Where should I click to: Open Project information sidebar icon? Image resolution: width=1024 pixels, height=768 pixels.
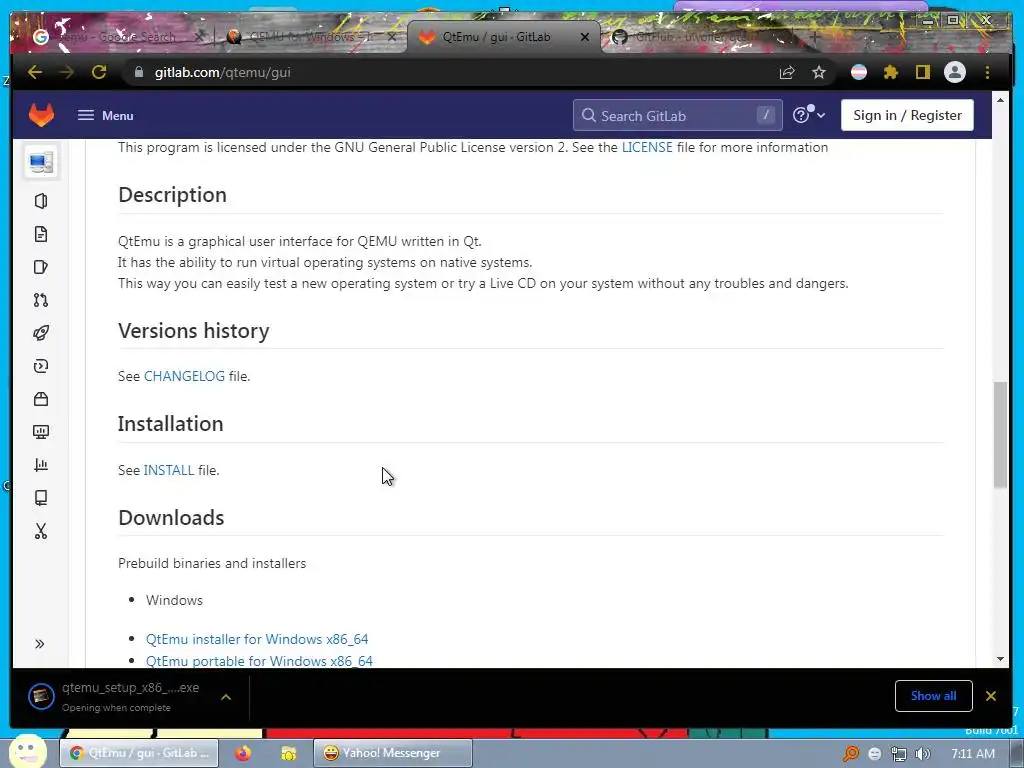pos(40,201)
